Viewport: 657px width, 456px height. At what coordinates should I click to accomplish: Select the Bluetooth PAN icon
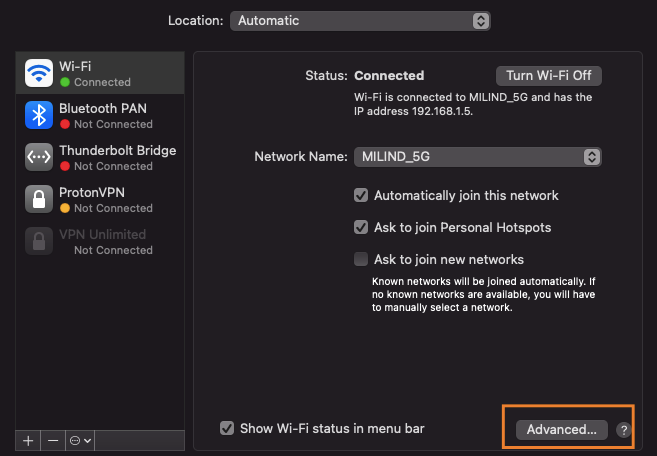(39, 115)
